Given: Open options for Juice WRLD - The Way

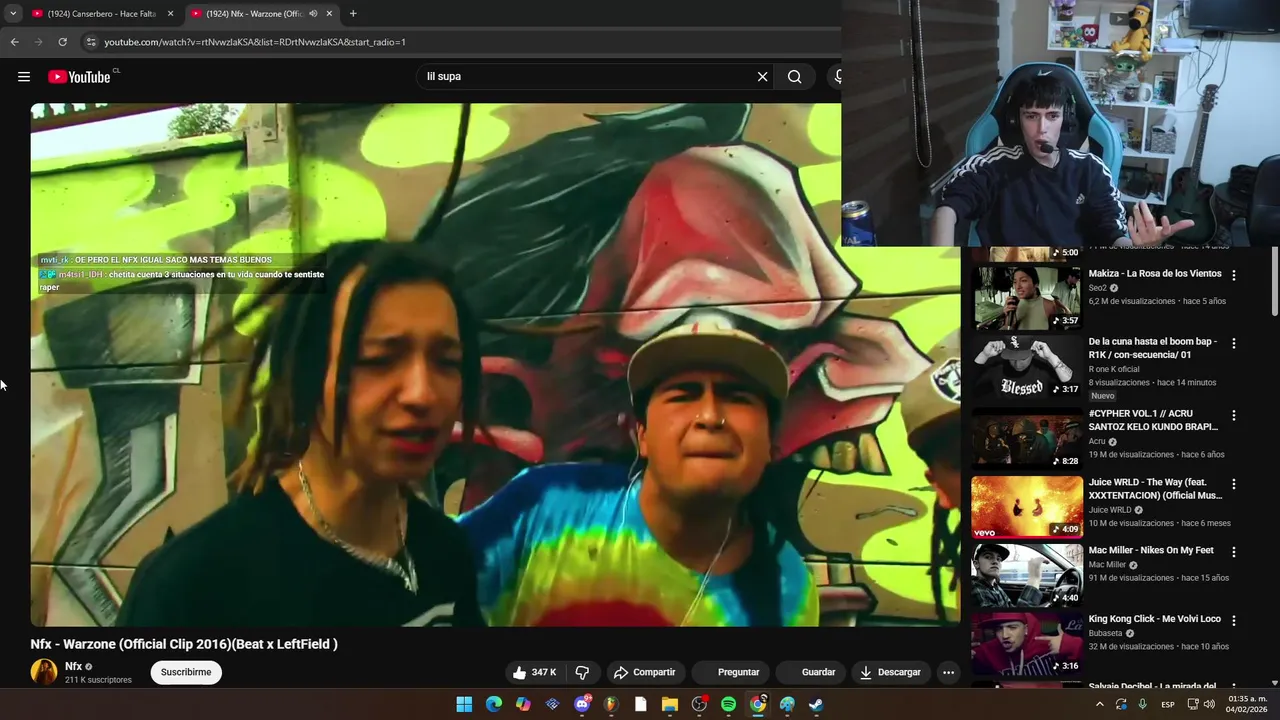Looking at the screenshot, I should pyautogui.click(x=1233, y=484).
